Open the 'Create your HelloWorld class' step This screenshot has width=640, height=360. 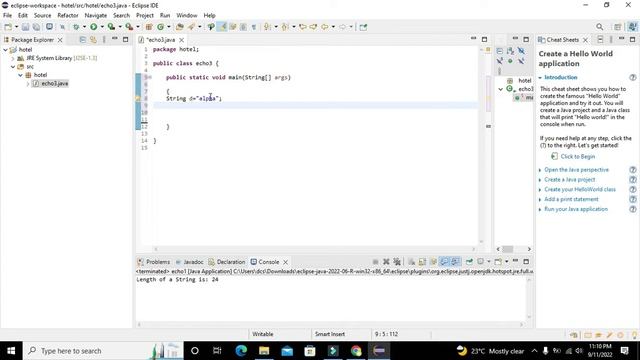[580, 189]
